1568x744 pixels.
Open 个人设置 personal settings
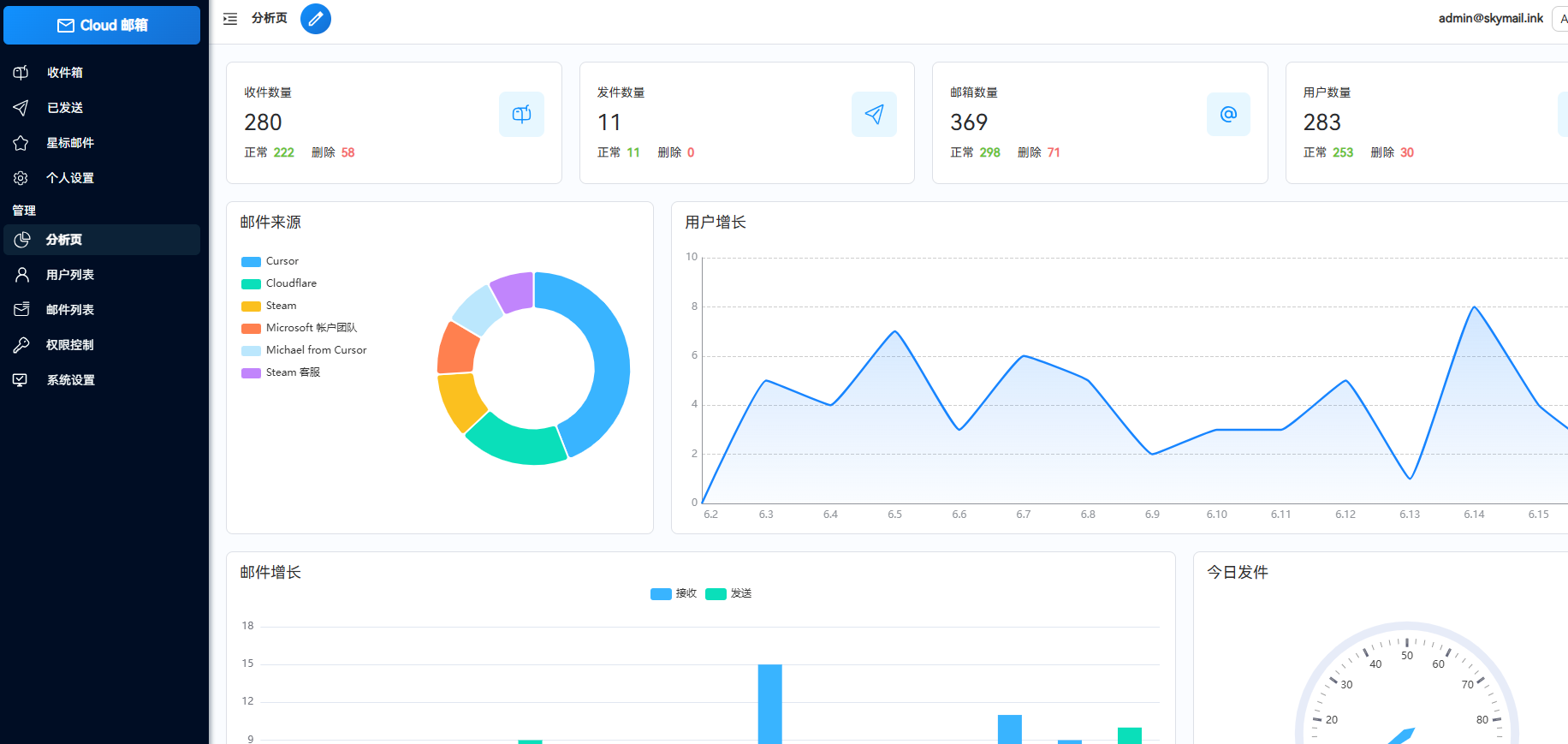[x=70, y=178]
